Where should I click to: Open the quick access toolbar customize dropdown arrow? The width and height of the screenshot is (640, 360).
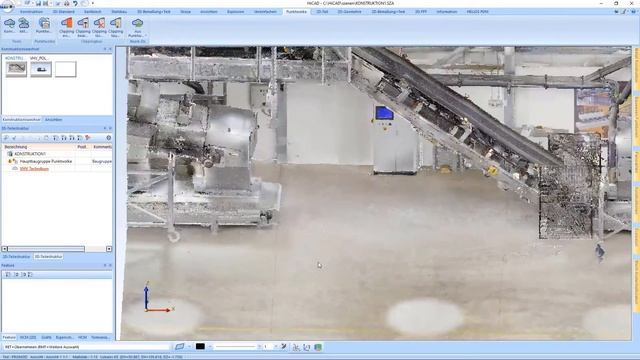coord(93,3)
